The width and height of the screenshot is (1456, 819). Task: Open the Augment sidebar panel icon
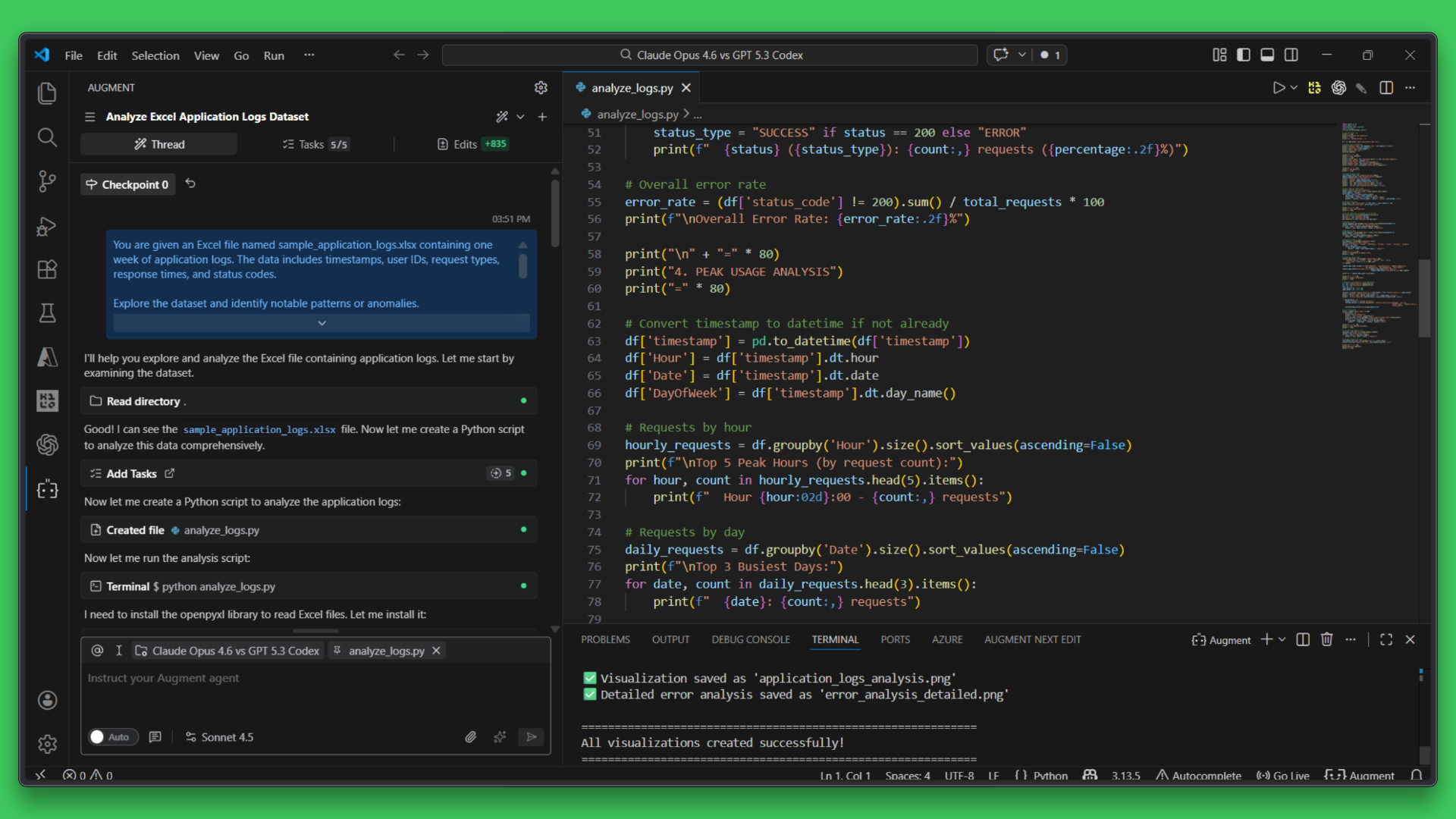tap(47, 489)
